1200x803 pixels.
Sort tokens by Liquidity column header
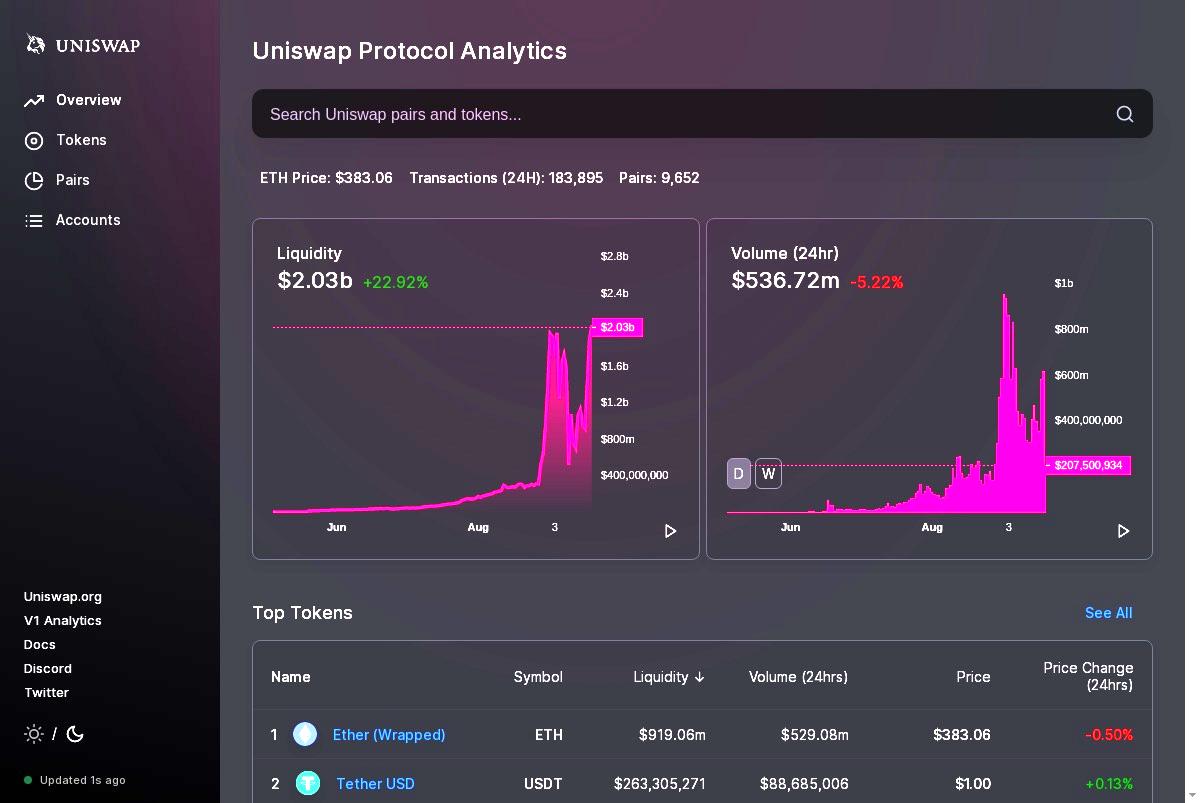click(669, 677)
